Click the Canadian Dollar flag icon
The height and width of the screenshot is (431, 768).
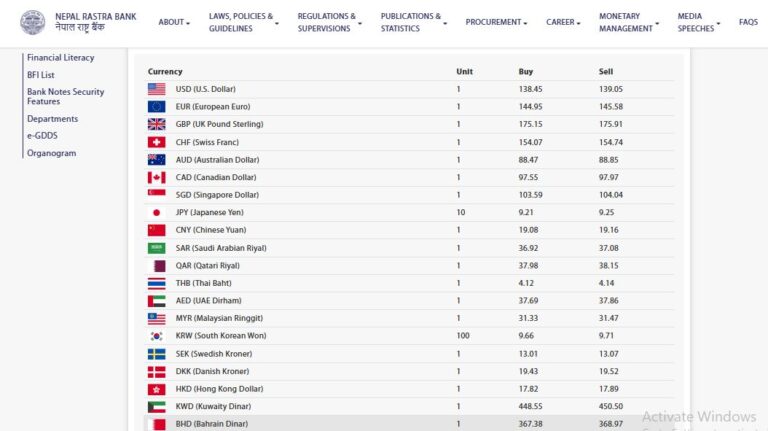tap(156, 177)
